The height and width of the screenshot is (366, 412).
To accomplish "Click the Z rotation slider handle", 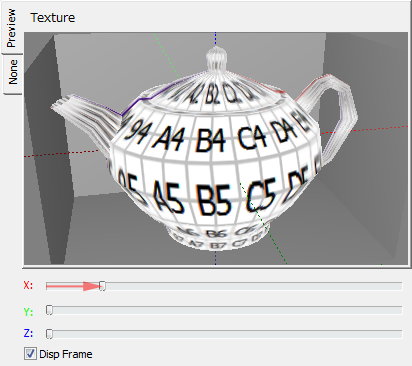I will (49, 334).
